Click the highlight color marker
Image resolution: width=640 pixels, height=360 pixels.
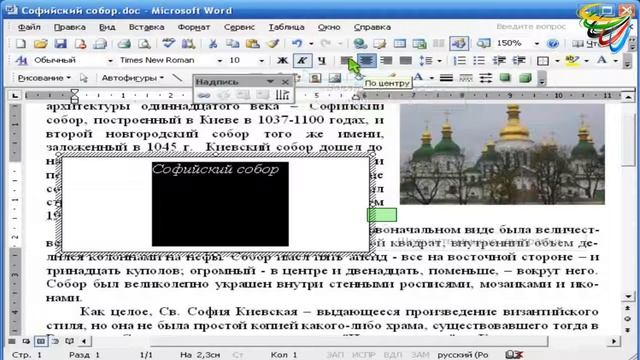[572, 61]
